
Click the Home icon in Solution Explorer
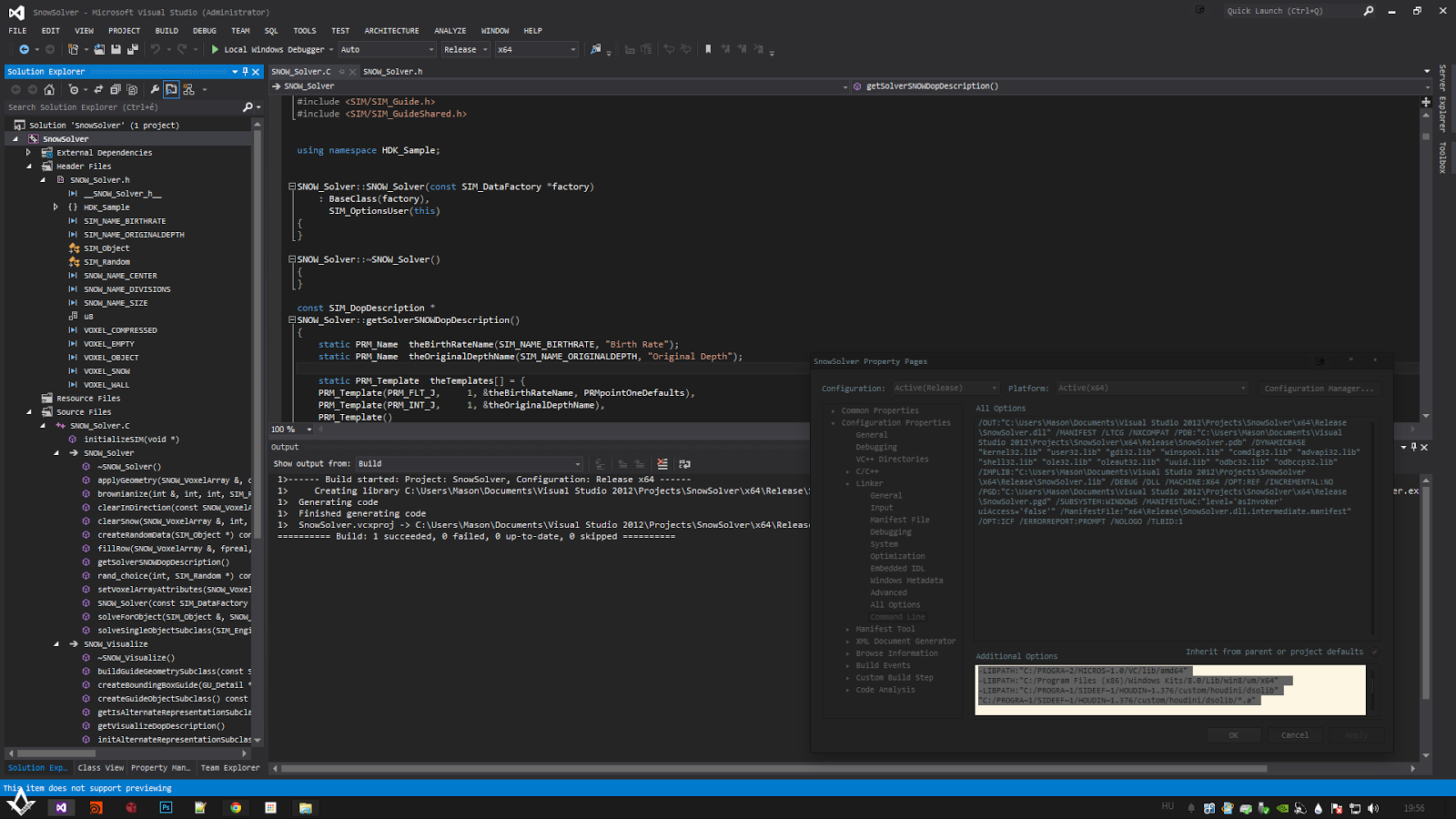pyautogui.click(x=49, y=90)
